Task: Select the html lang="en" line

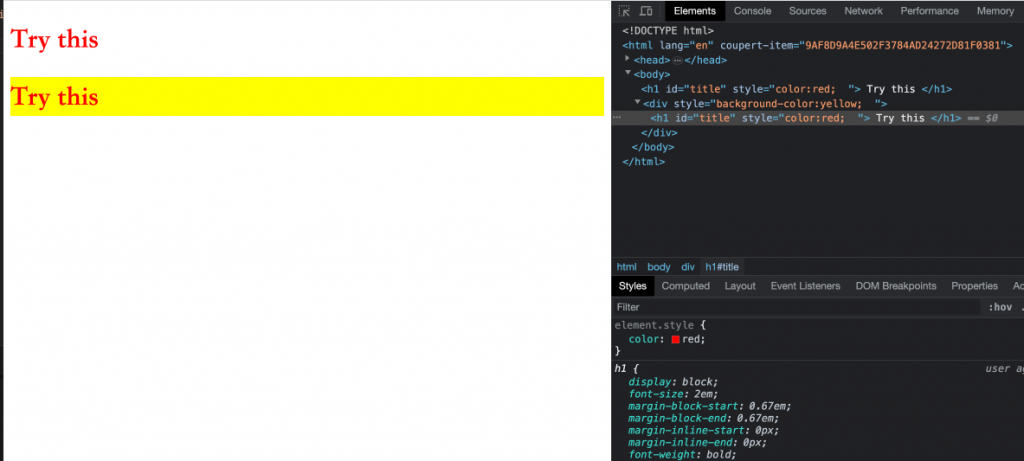Action: click(817, 45)
